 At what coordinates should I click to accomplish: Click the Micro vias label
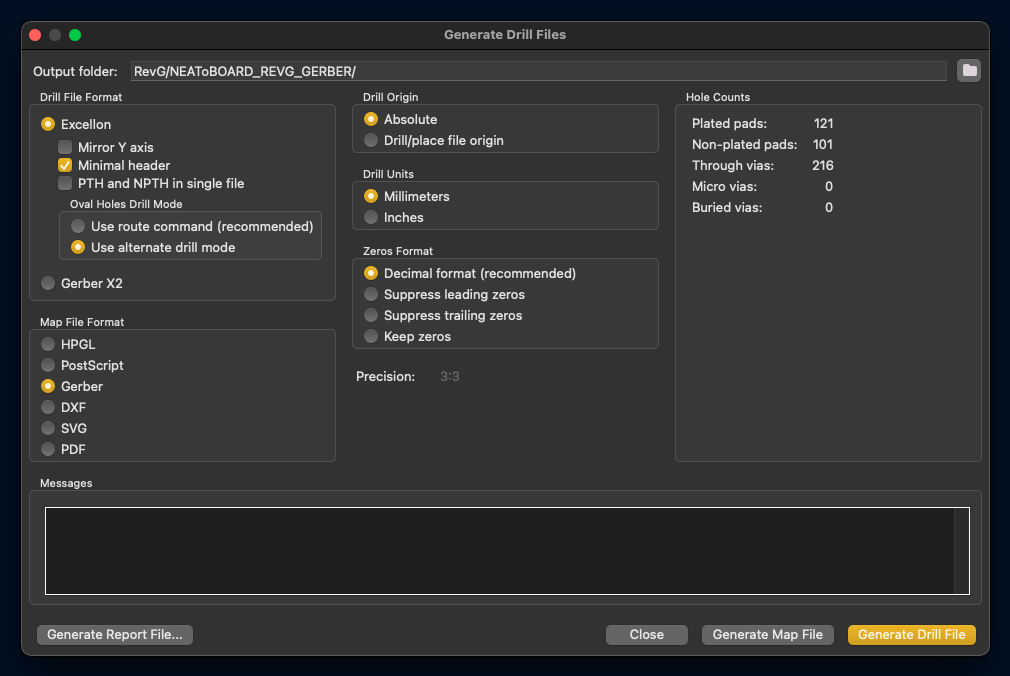[724, 186]
